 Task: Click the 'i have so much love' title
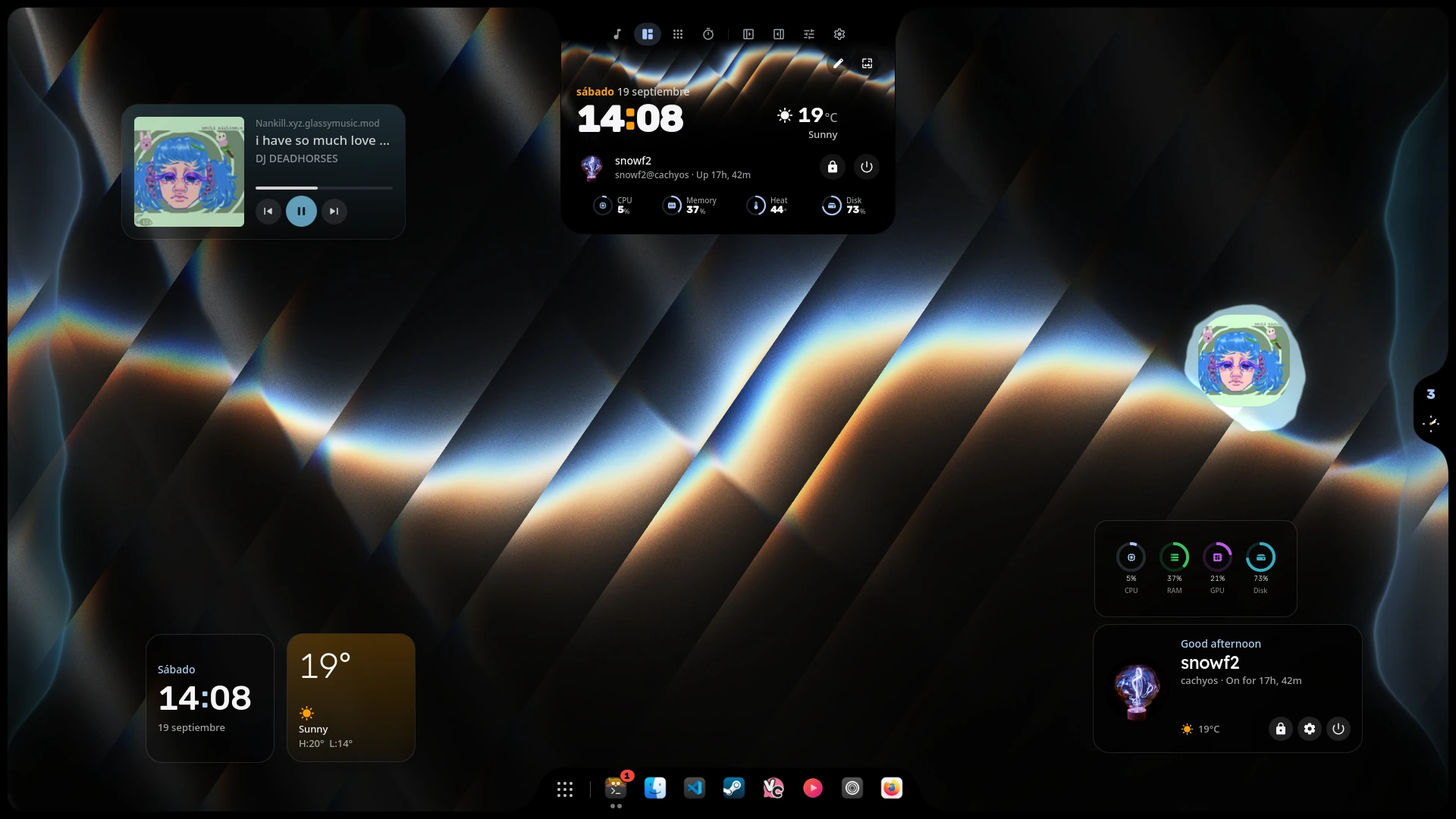pos(322,140)
